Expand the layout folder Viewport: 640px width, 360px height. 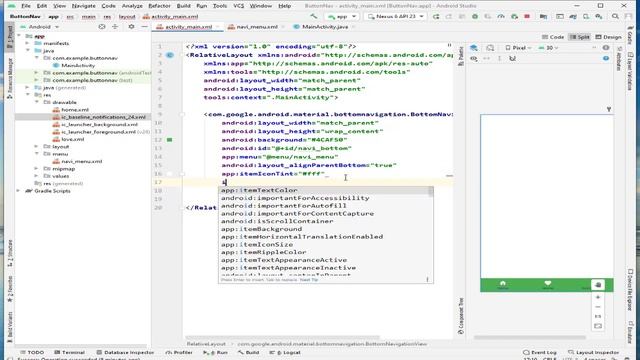click(36, 146)
